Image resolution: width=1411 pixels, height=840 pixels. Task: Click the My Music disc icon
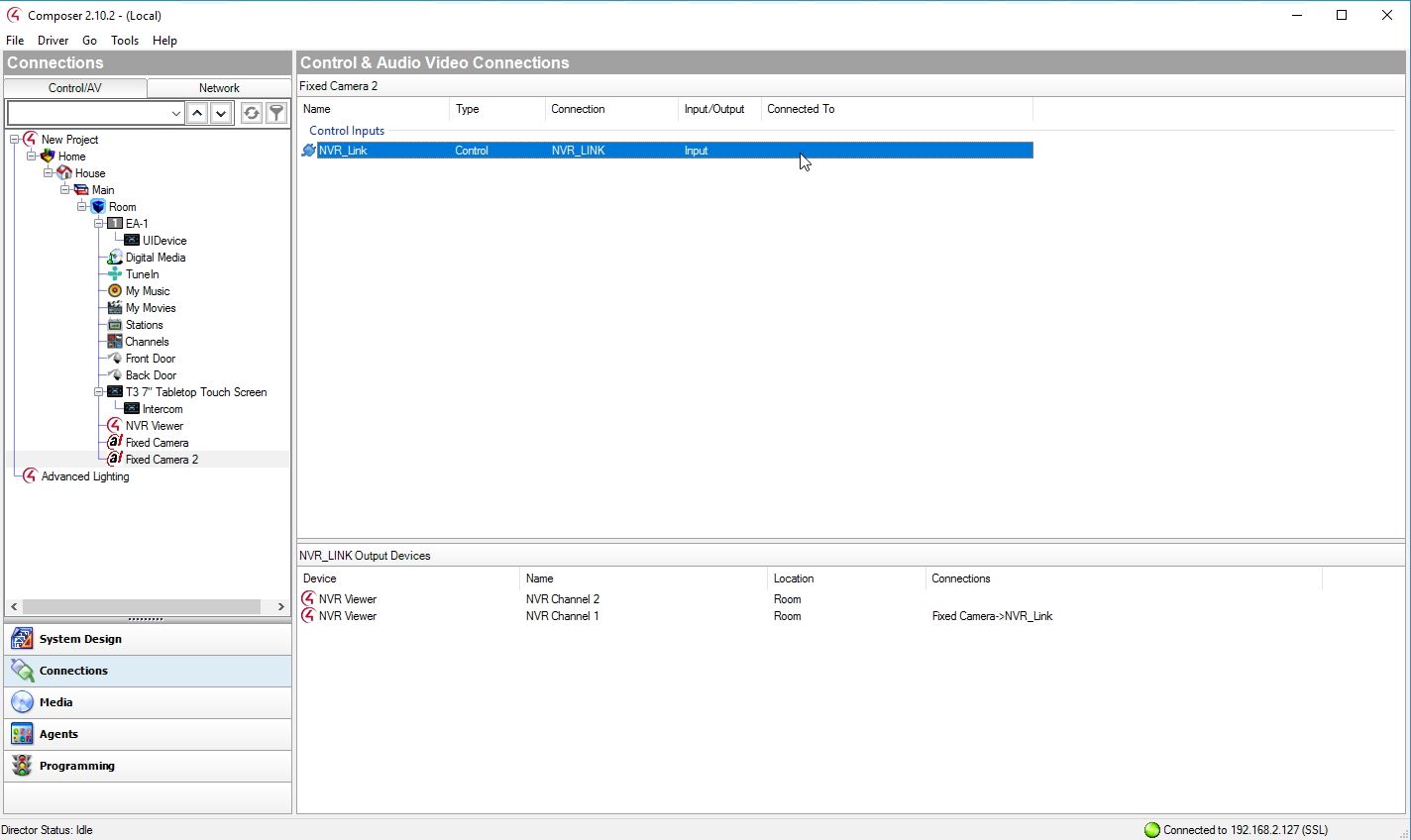(115, 291)
